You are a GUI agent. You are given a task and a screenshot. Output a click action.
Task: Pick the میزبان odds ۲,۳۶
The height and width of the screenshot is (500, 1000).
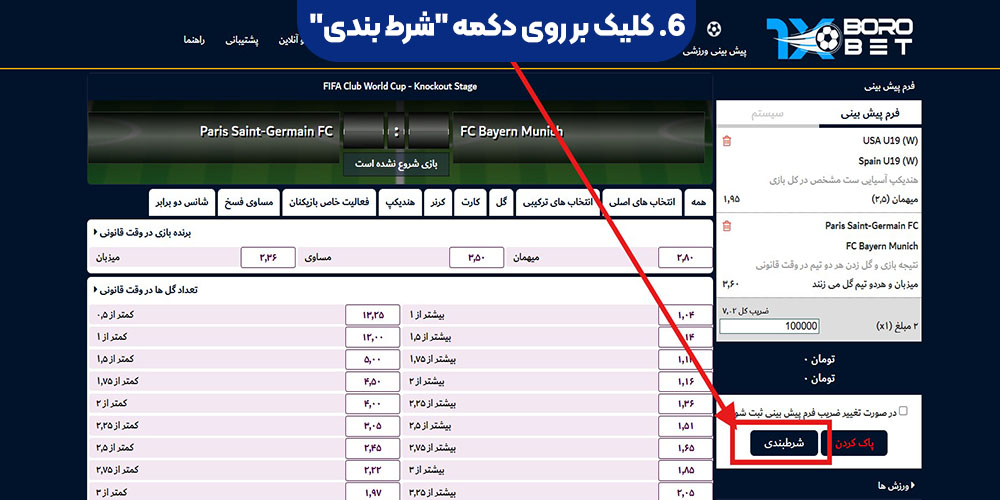click(268, 258)
